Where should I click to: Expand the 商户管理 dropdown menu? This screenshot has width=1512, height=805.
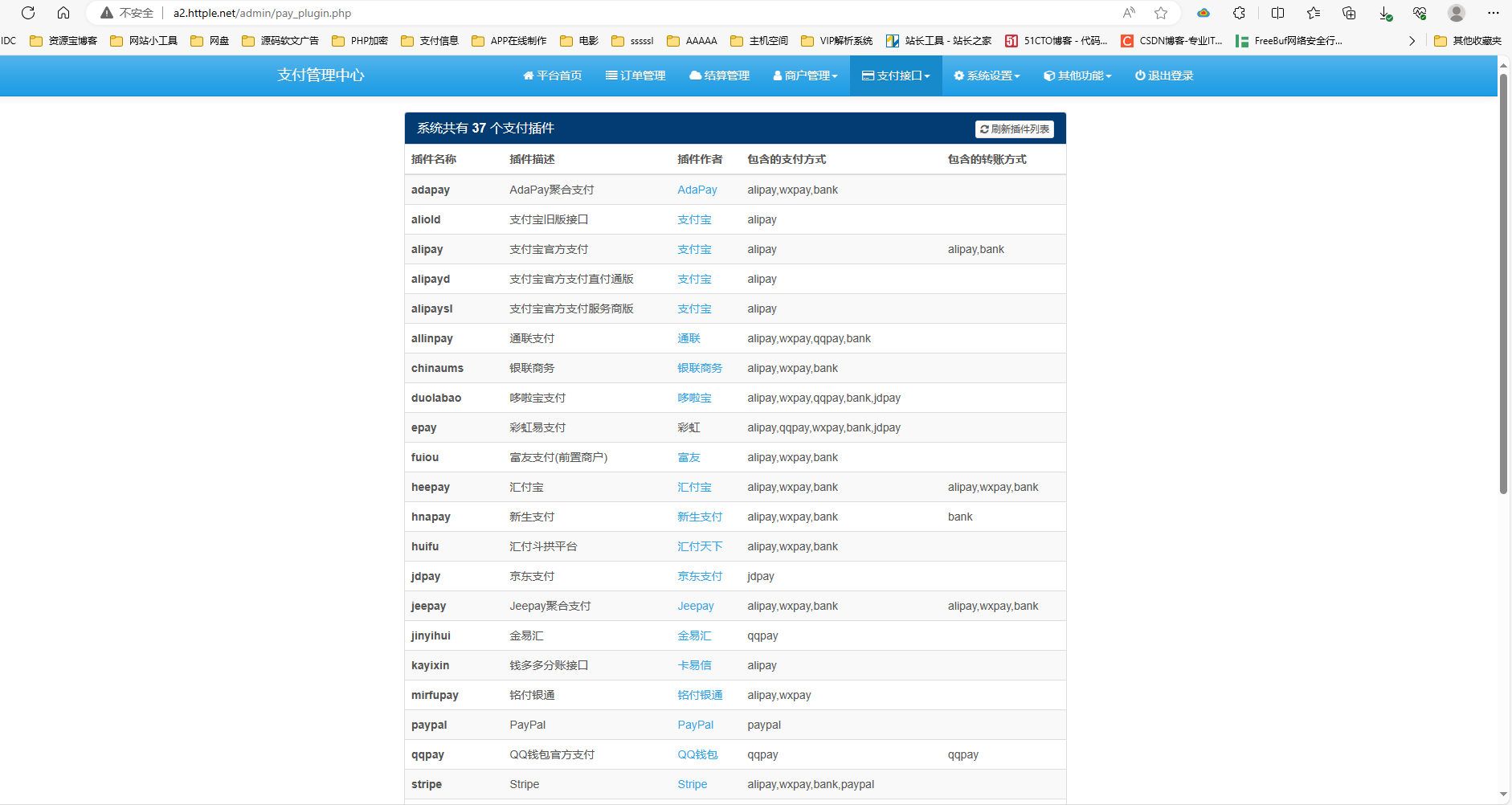pyautogui.click(x=805, y=76)
